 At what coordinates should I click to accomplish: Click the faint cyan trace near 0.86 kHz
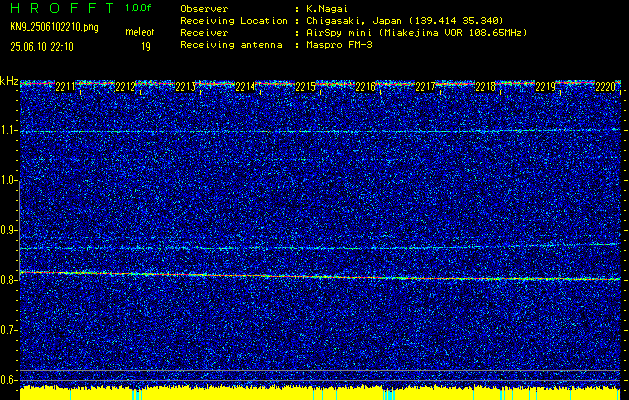tap(320, 247)
